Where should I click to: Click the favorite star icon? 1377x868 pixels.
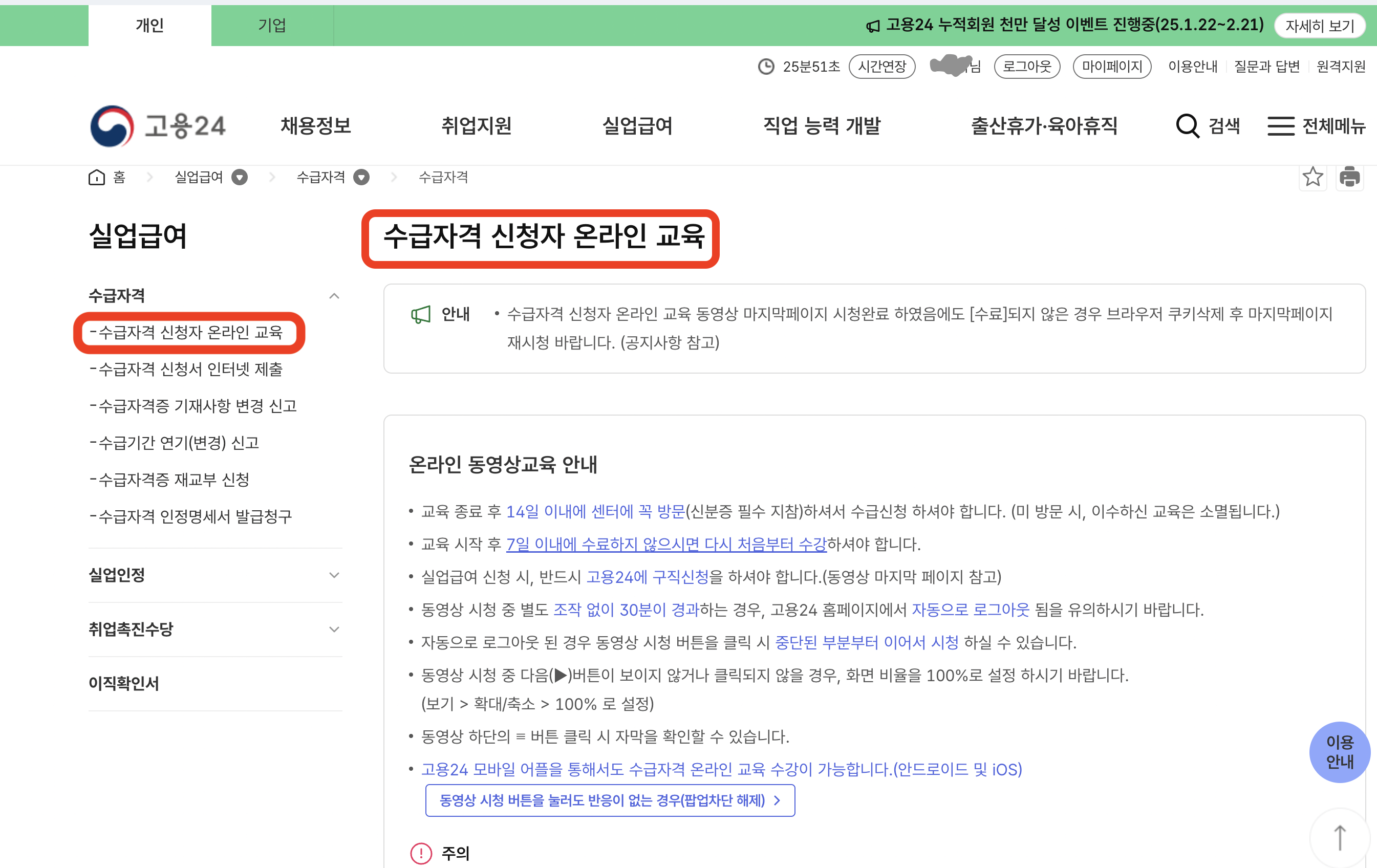[x=1313, y=177]
